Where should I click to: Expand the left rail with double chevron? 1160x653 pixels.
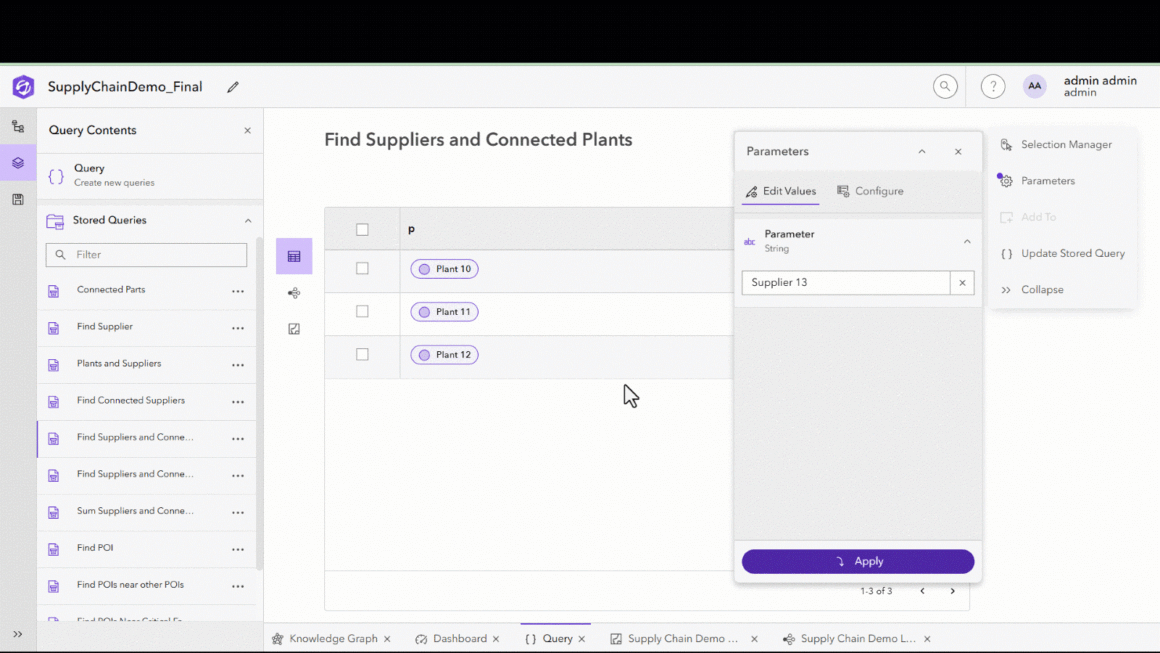click(18, 634)
